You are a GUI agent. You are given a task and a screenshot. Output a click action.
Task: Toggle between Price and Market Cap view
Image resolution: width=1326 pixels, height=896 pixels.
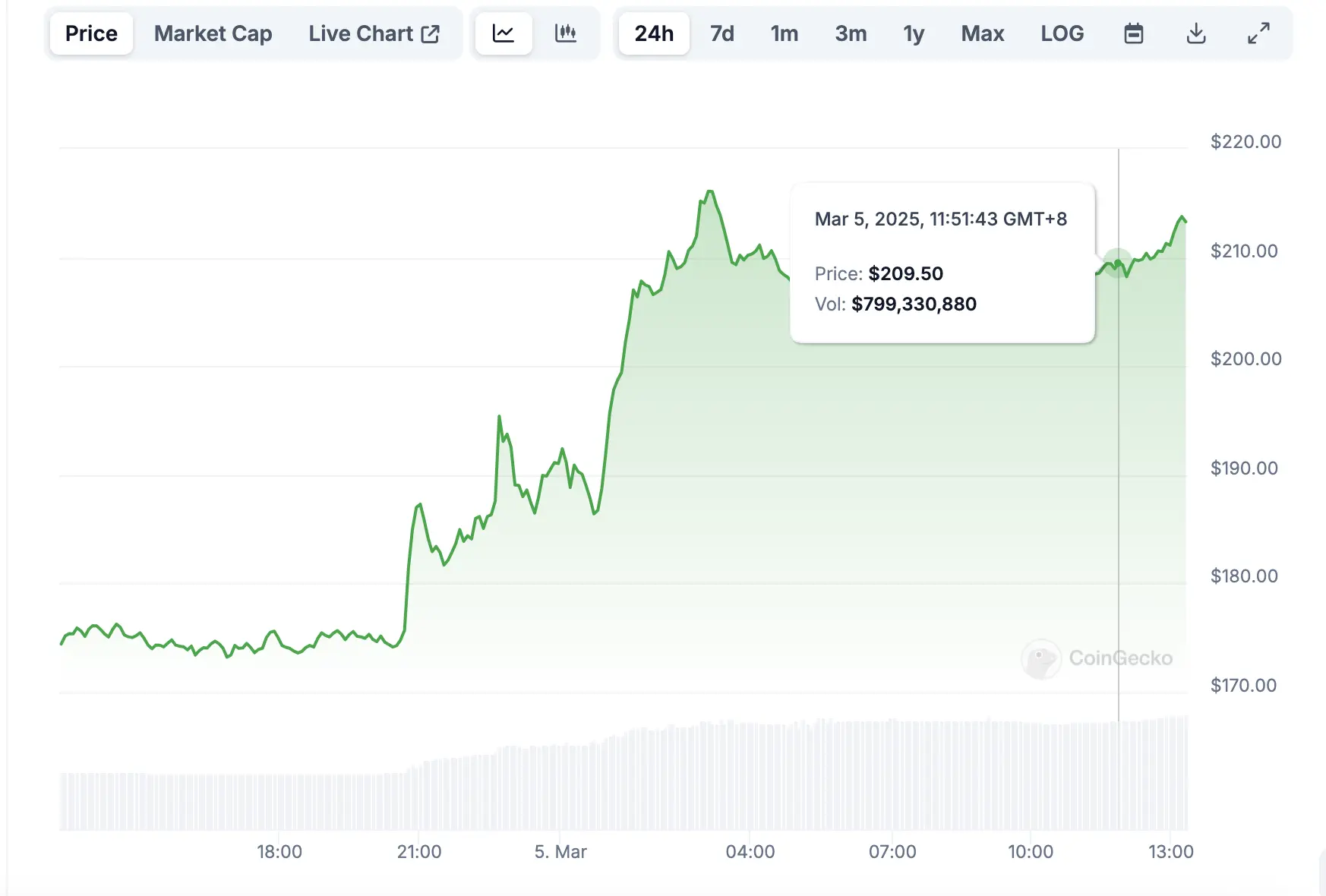point(90,33)
